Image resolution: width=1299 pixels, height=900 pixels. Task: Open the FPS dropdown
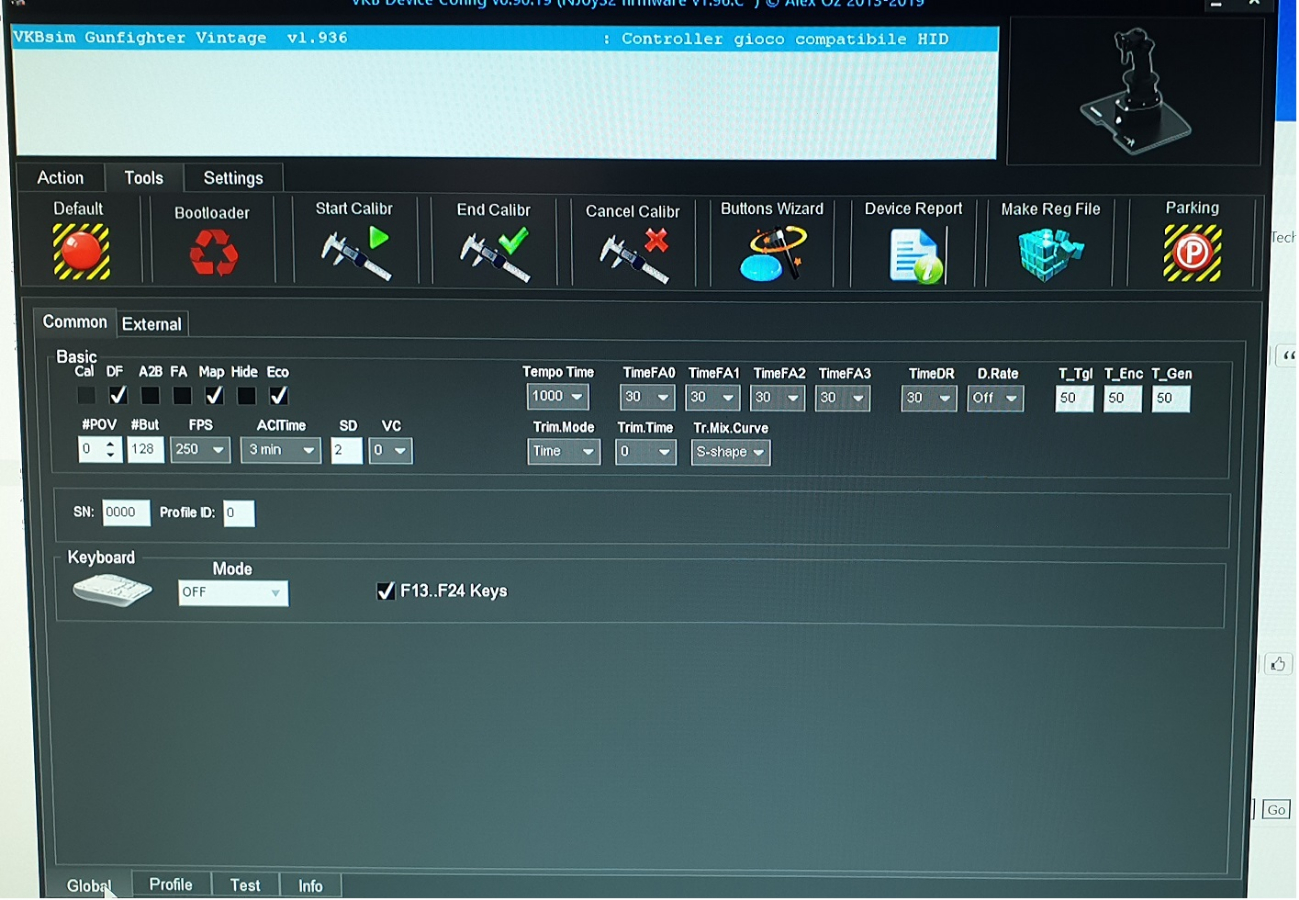pos(200,450)
